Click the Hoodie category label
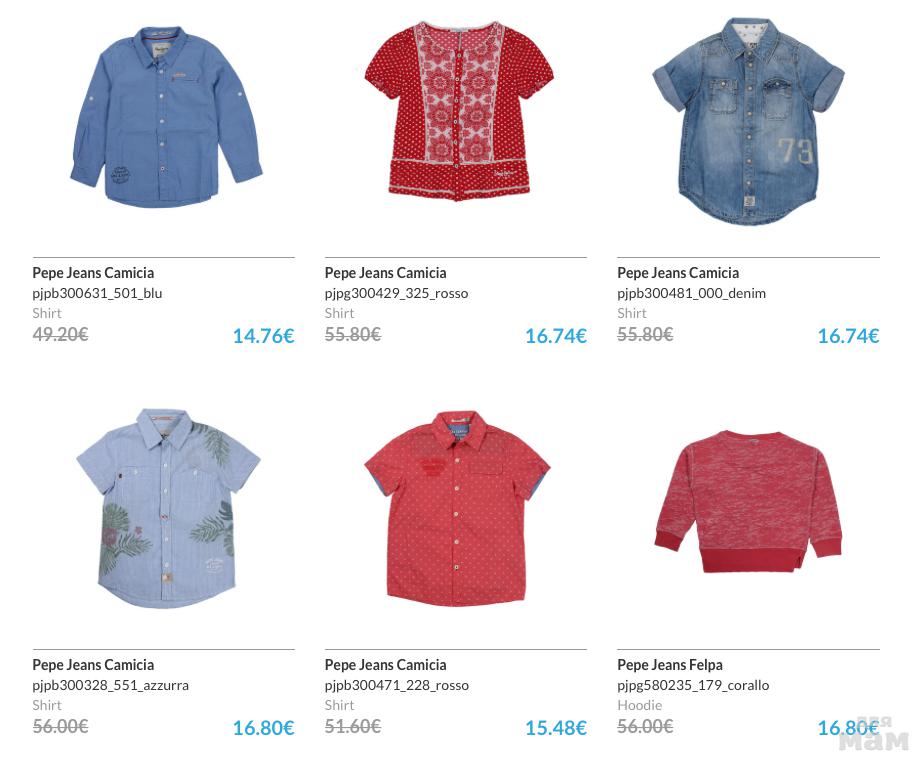Screen dimensions: 924x765 (639, 705)
